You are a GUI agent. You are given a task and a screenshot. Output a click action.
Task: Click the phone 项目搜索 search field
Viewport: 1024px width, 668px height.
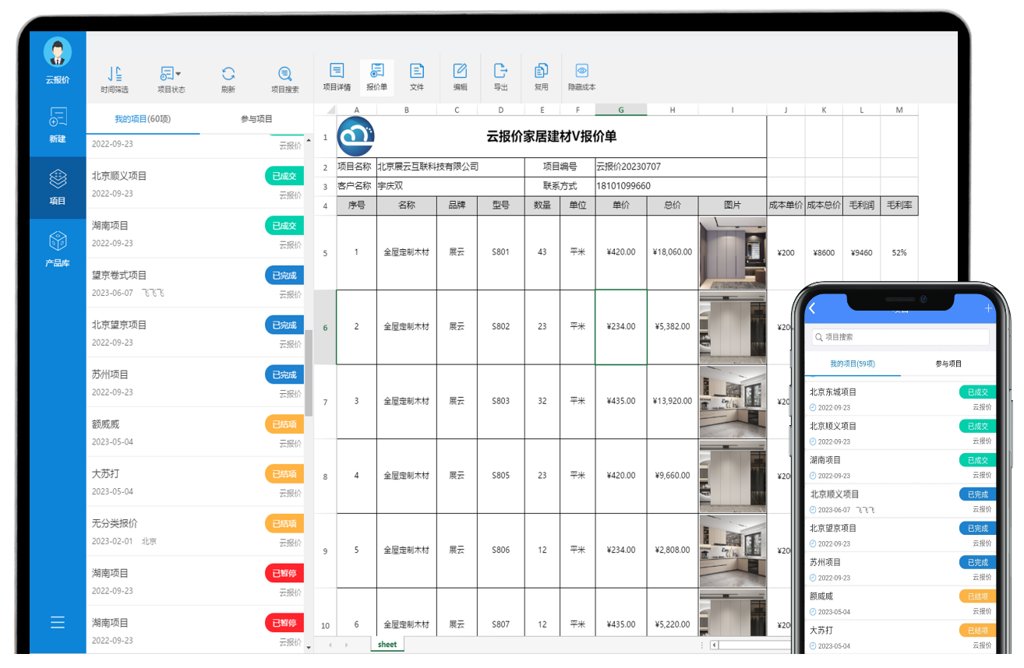click(x=901, y=337)
